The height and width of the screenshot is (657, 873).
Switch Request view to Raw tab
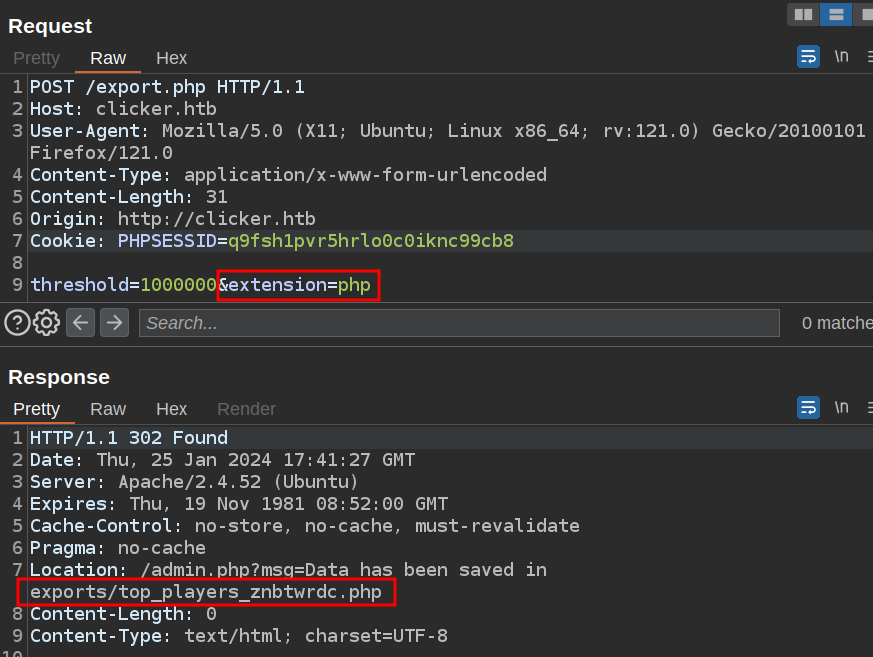click(108, 58)
